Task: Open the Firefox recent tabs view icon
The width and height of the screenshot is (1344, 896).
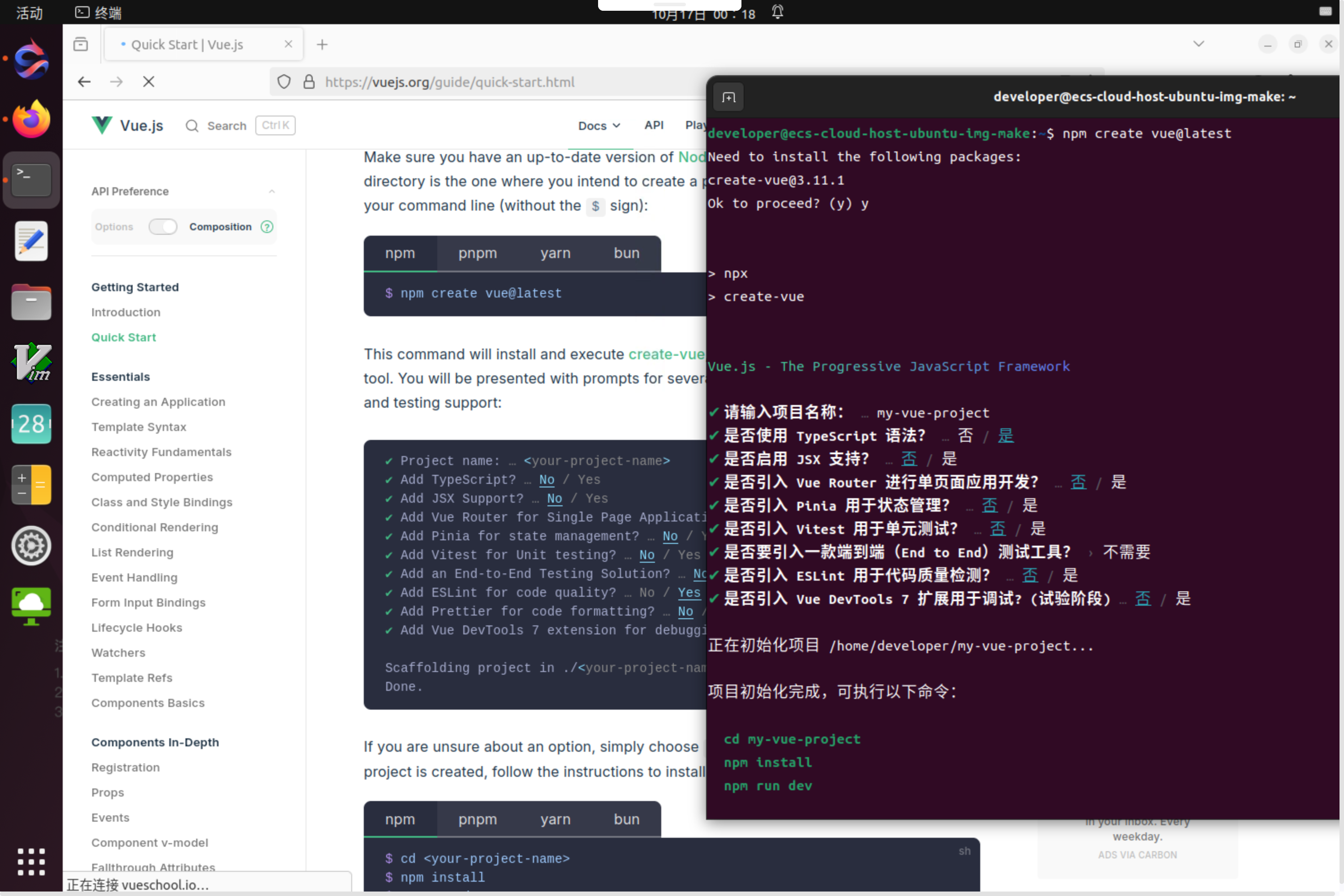Action: click(x=81, y=44)
